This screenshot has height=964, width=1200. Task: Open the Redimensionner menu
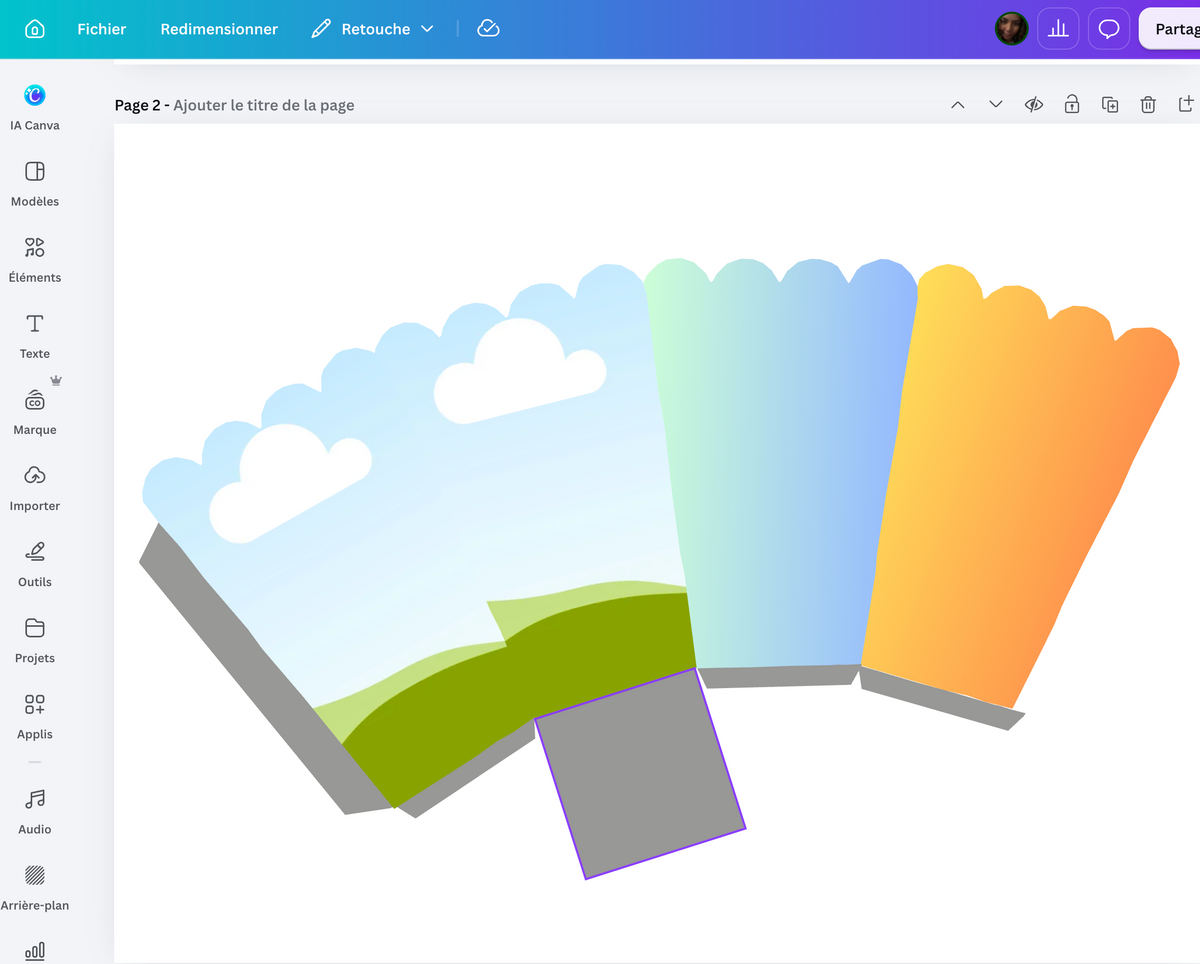pyautogui.click(x=219, y=29)
